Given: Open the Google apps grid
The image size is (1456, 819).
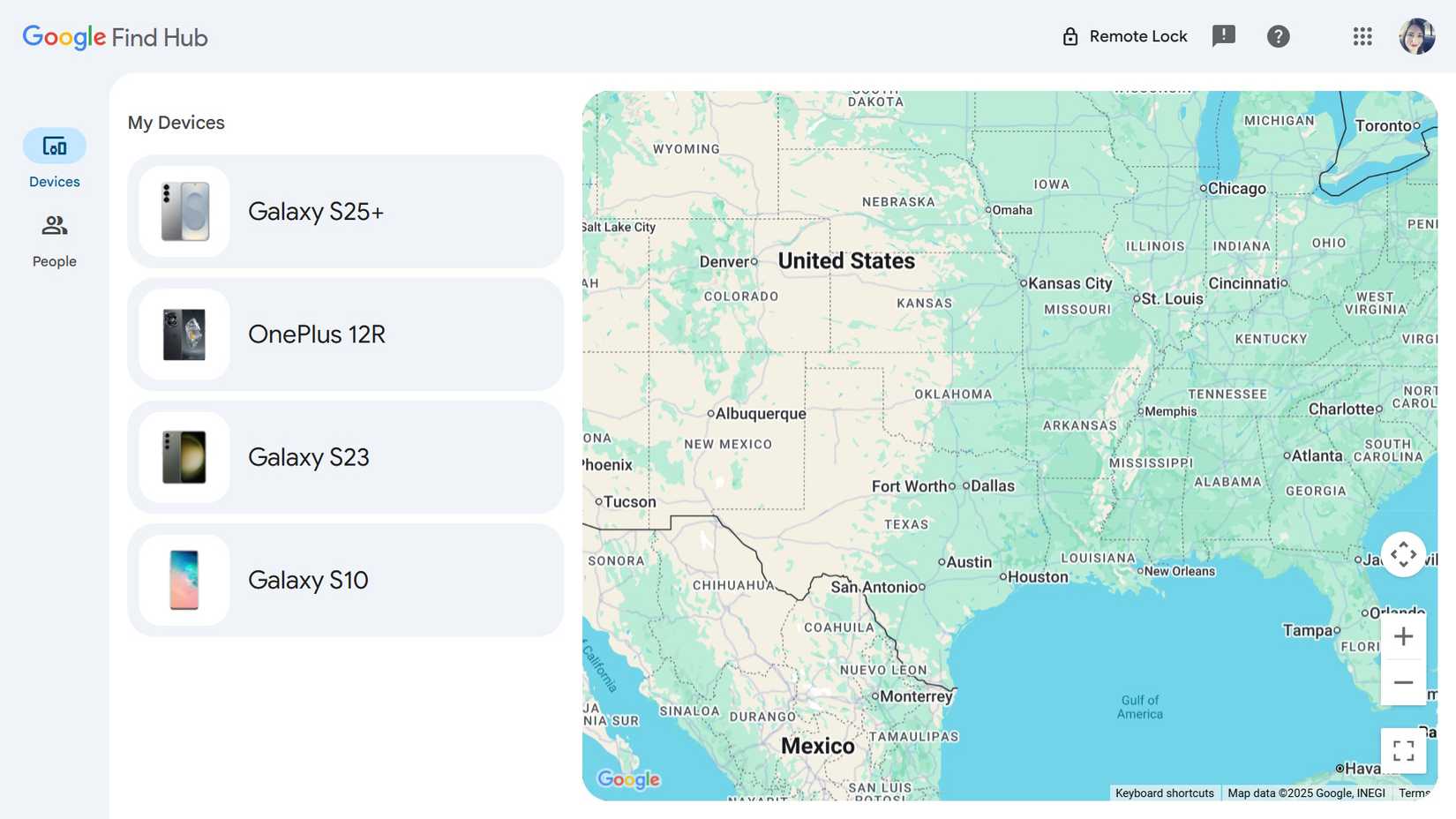Looking at the screenshot, I should point(1362,36).
